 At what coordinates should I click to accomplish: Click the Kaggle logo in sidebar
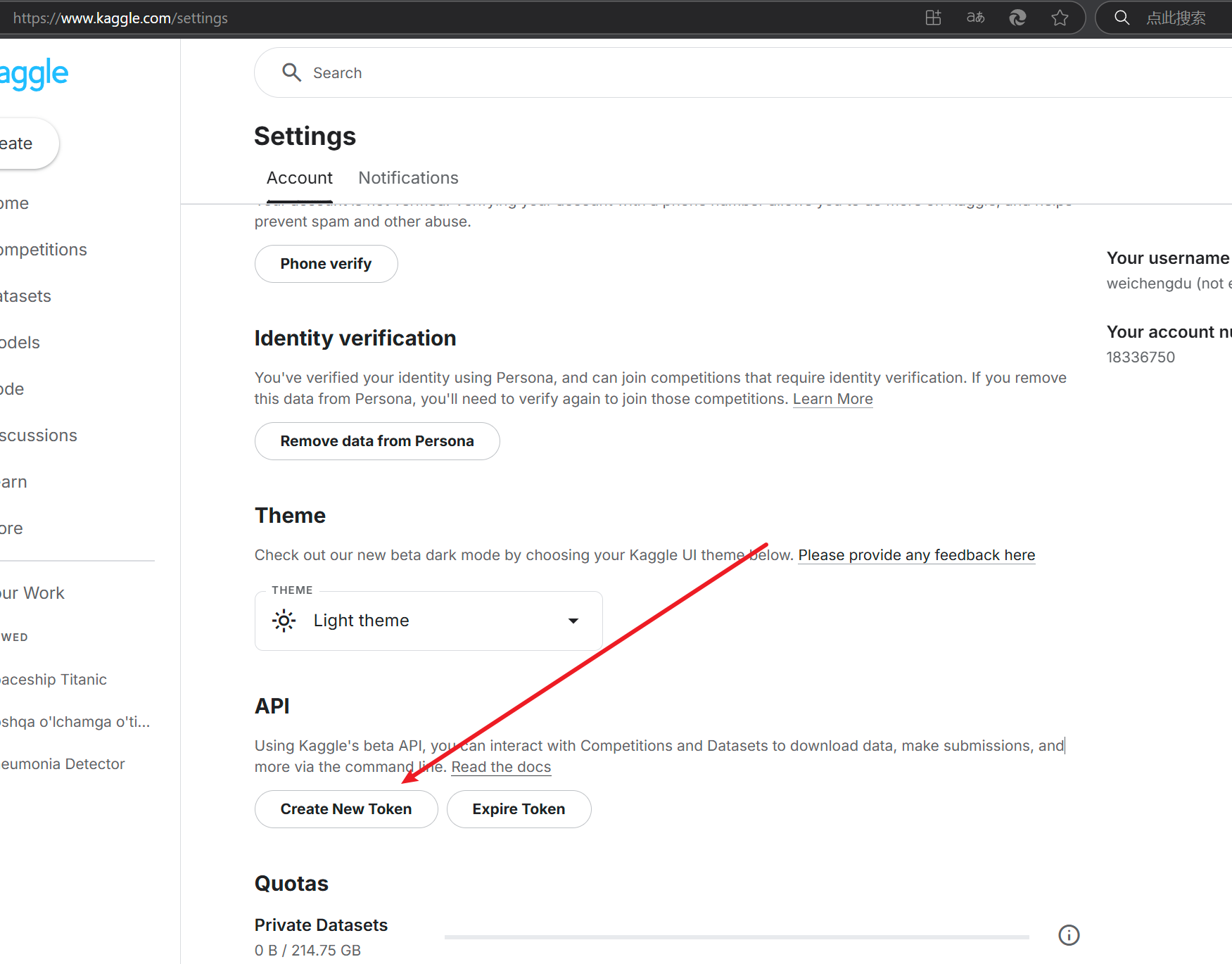coord(34,74)
